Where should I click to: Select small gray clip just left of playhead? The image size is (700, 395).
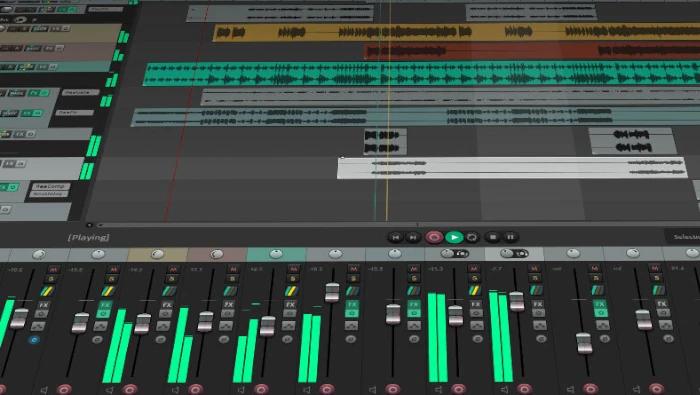click(385, 141)
